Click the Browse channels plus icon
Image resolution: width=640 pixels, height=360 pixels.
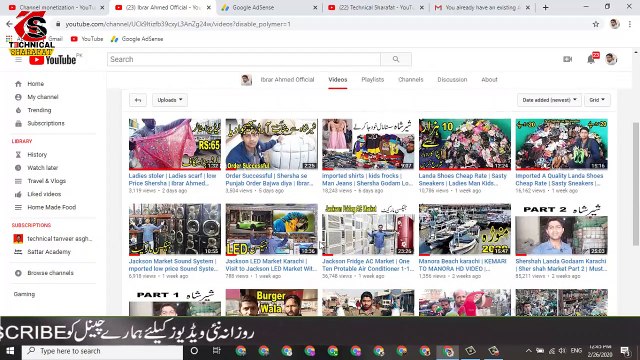click(18, 273)
